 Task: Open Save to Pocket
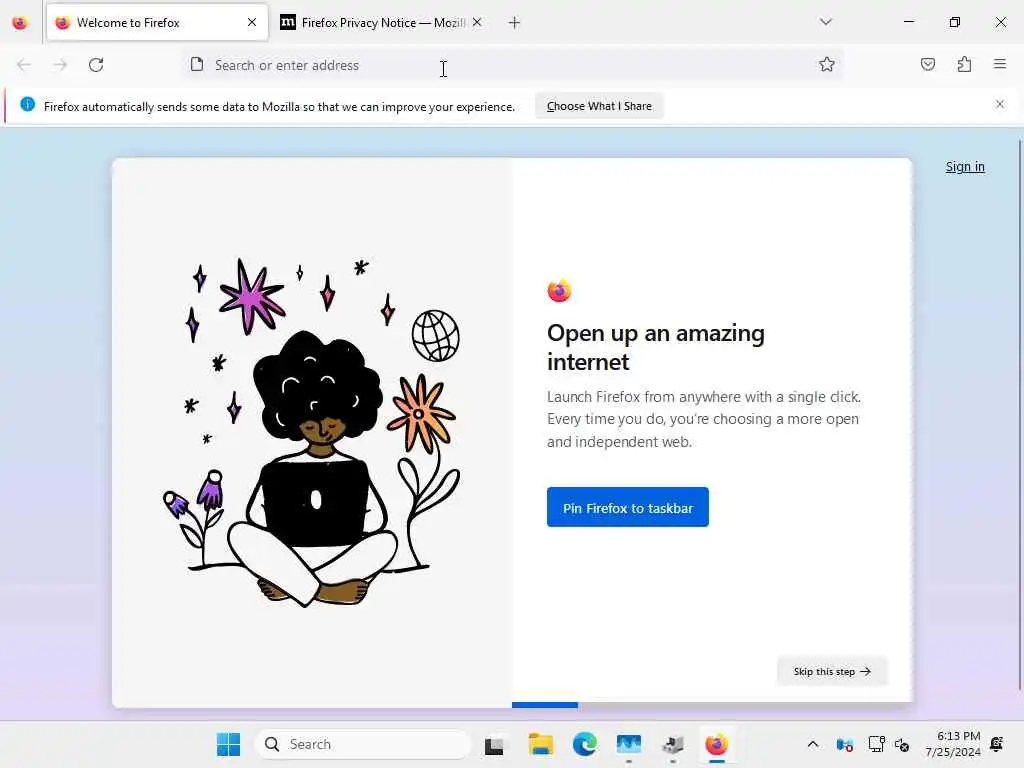(928, 65)
